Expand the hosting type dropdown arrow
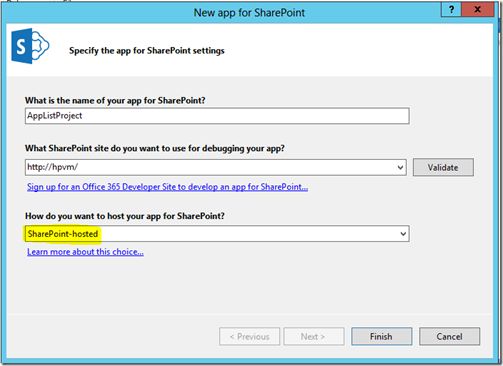Screen dimensions: 503x366 [403, 234]
